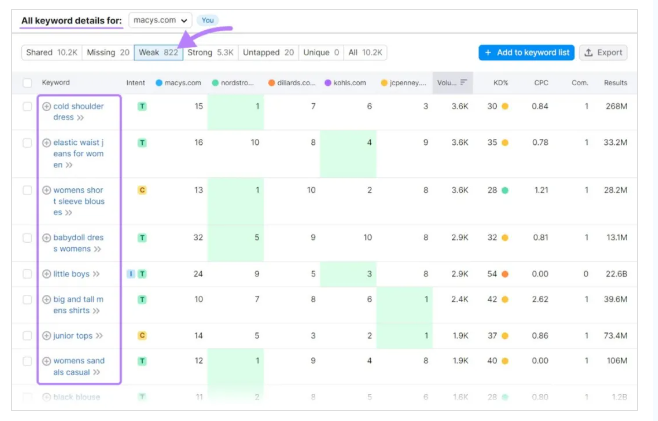Open the cold shoulder dress keyword link

[x=78, y=112]
